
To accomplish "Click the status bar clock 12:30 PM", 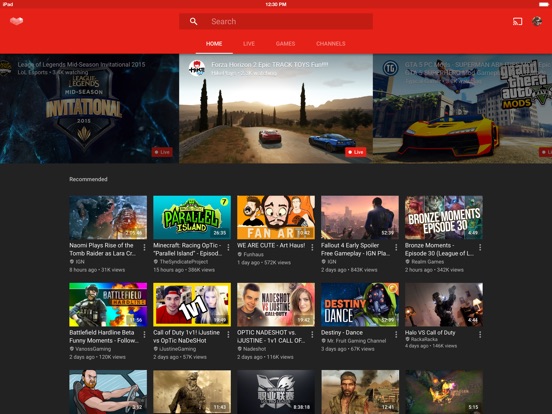I will 276,4.
